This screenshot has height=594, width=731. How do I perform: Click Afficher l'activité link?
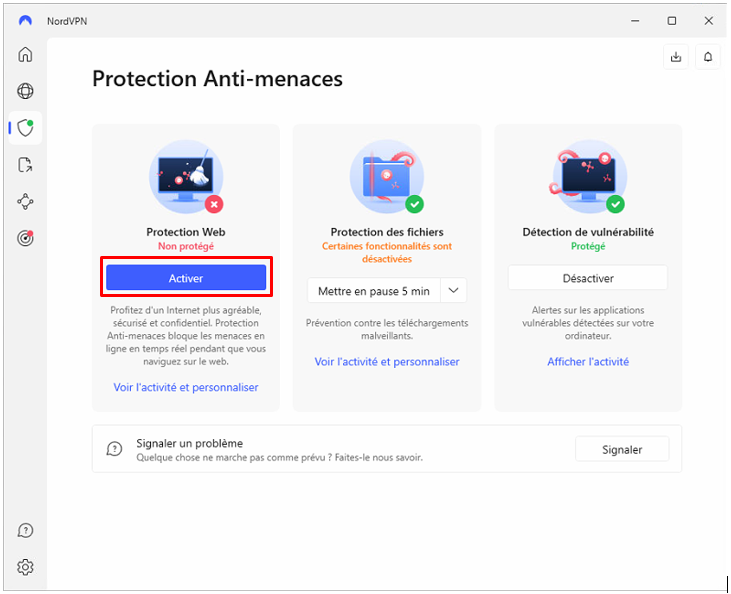[588, 361]
